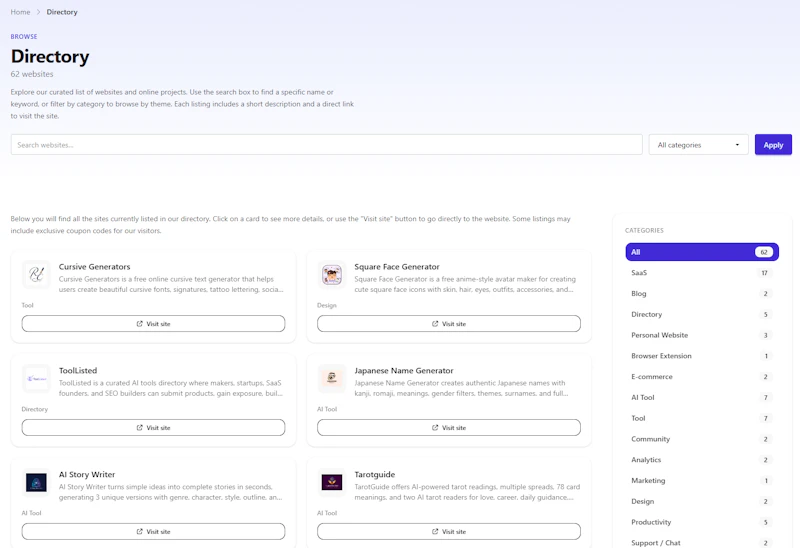Filter by E-commerce category
This screenshot has height=548, width=800.
(702, 377)
